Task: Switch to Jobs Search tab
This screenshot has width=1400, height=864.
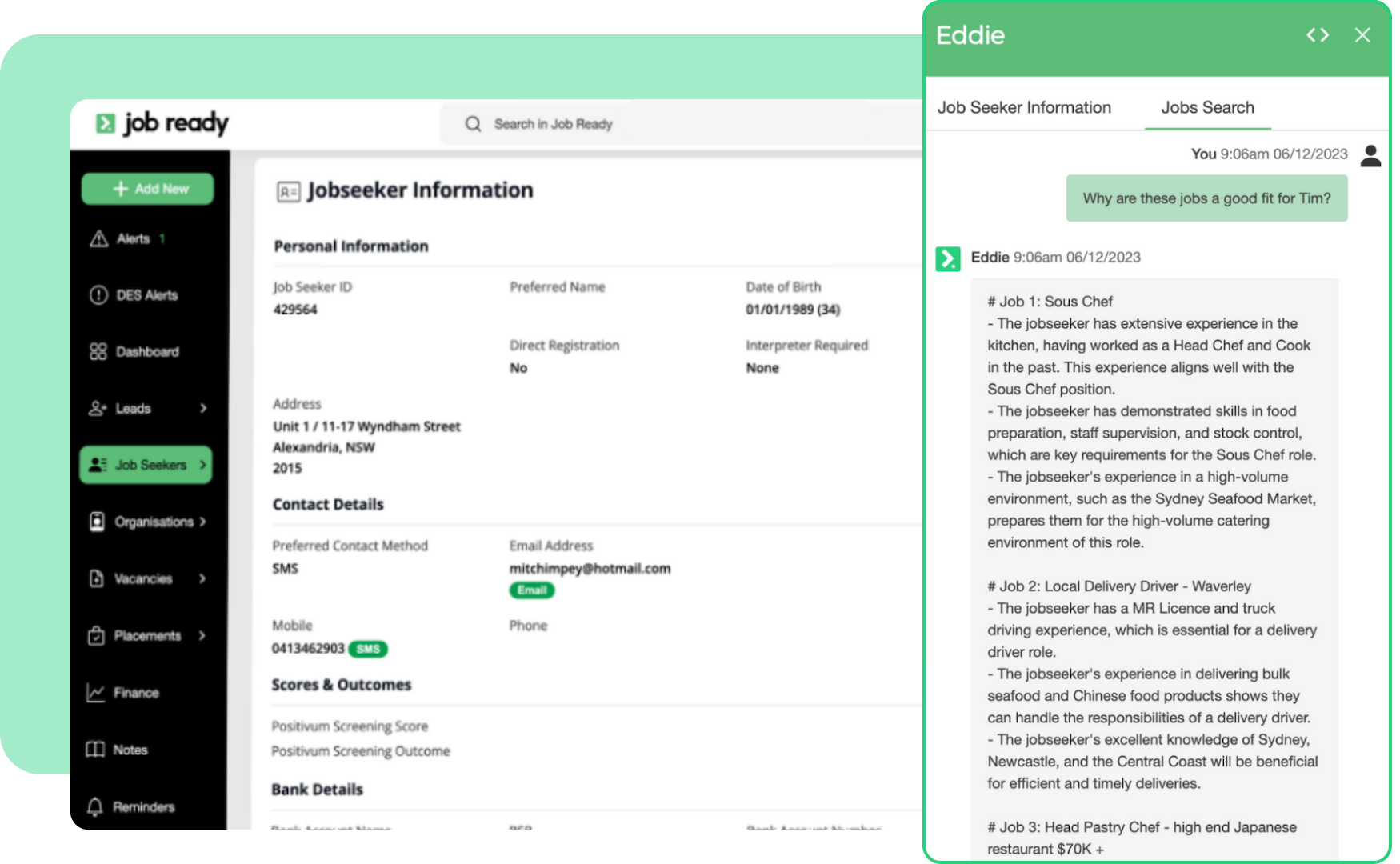Action: [1208, 107]
